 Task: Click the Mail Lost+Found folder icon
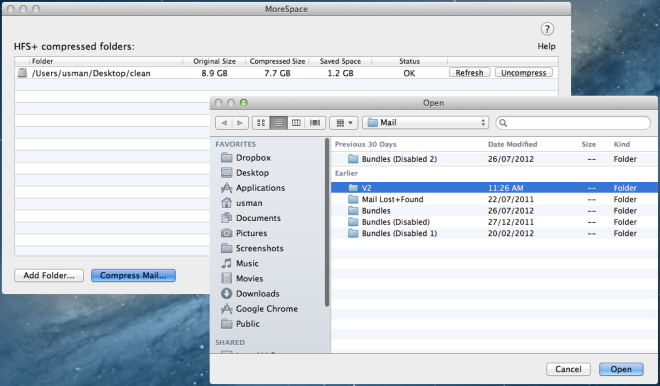(x=353, y=199)
